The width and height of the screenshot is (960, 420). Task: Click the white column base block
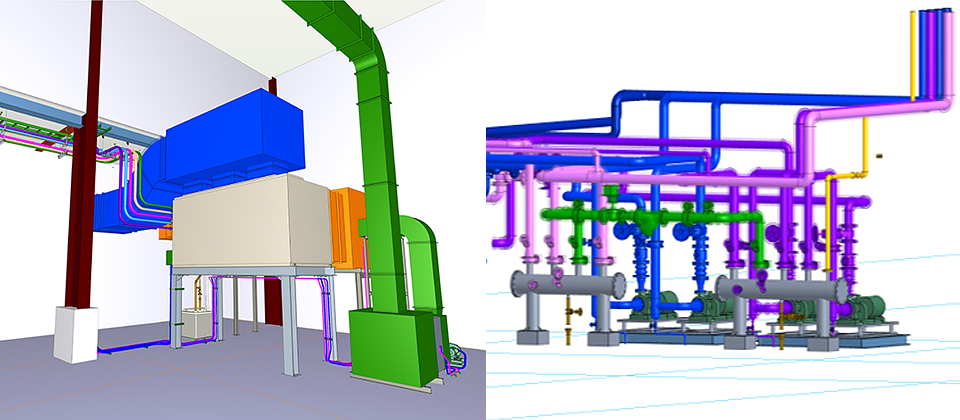(76, 333)
